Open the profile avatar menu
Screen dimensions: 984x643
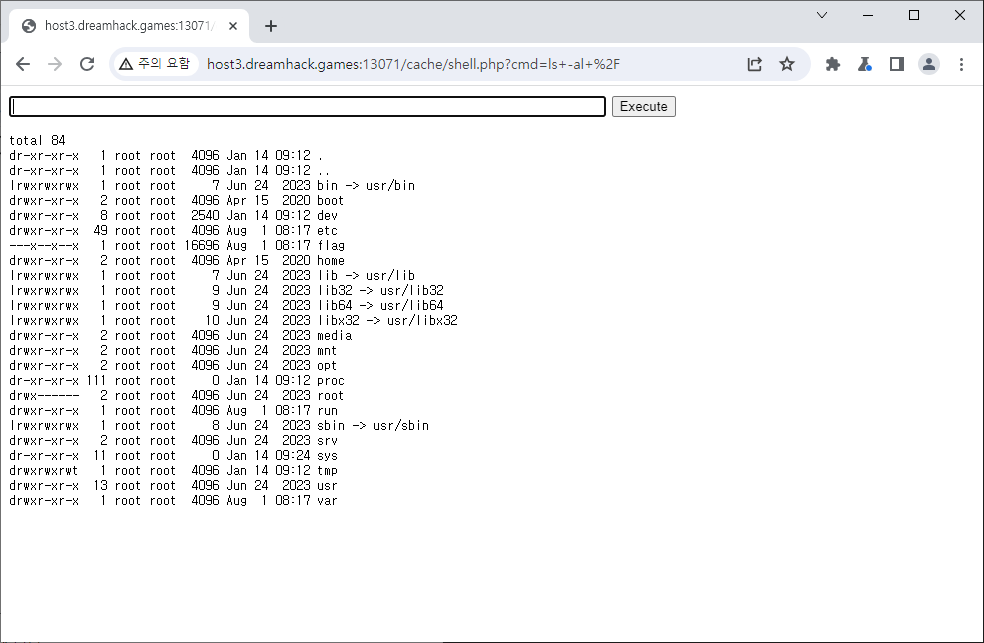929,64
